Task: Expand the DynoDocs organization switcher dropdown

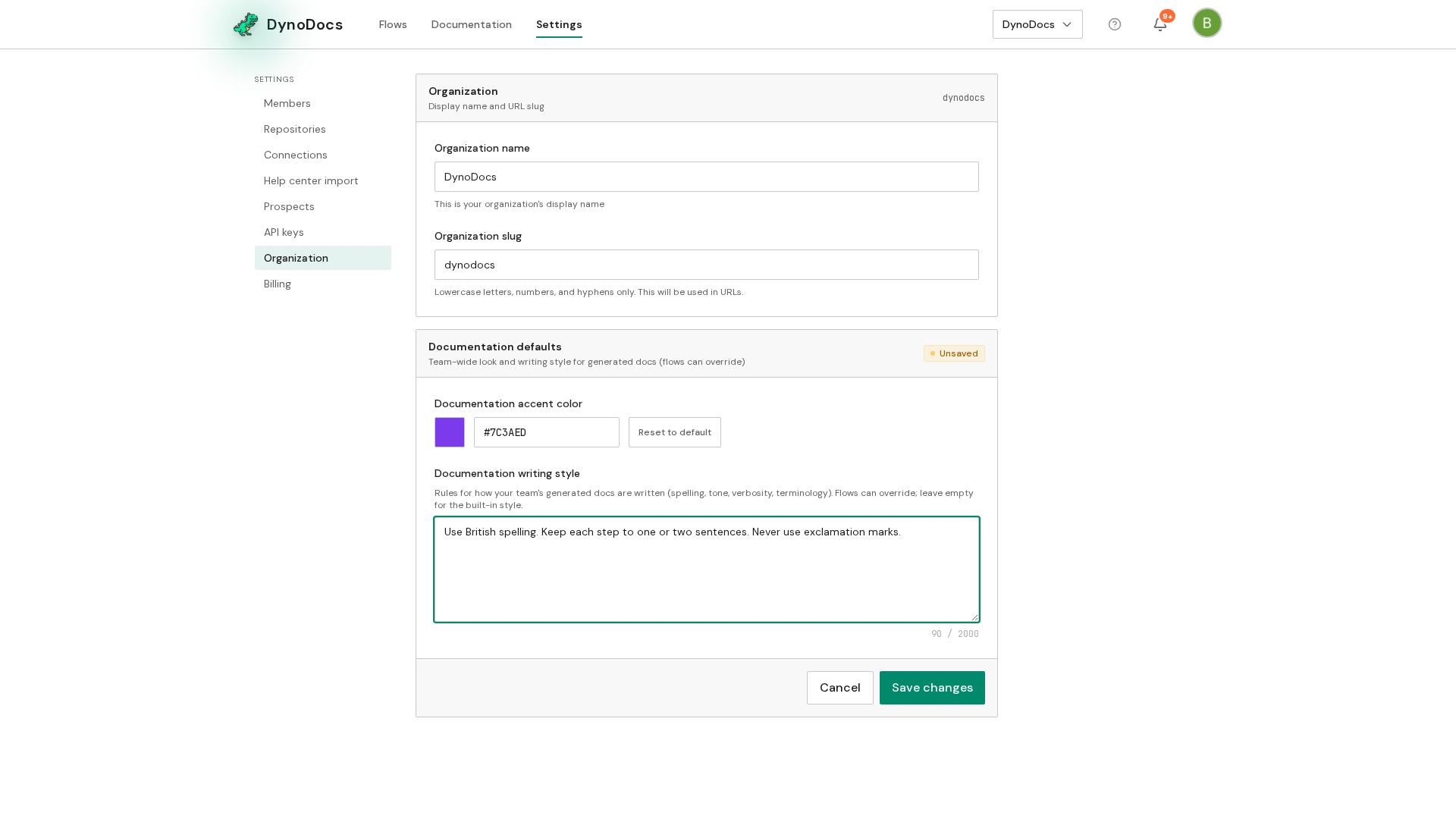Action: click(1037, 24)
